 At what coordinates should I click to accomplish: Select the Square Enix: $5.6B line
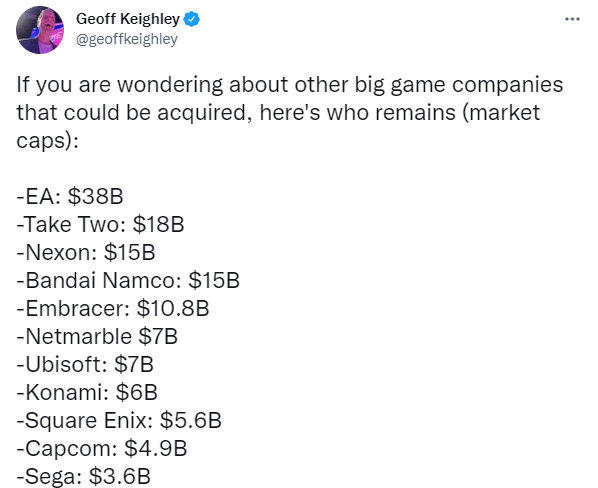pyautogui.click(x=119, y=421)
